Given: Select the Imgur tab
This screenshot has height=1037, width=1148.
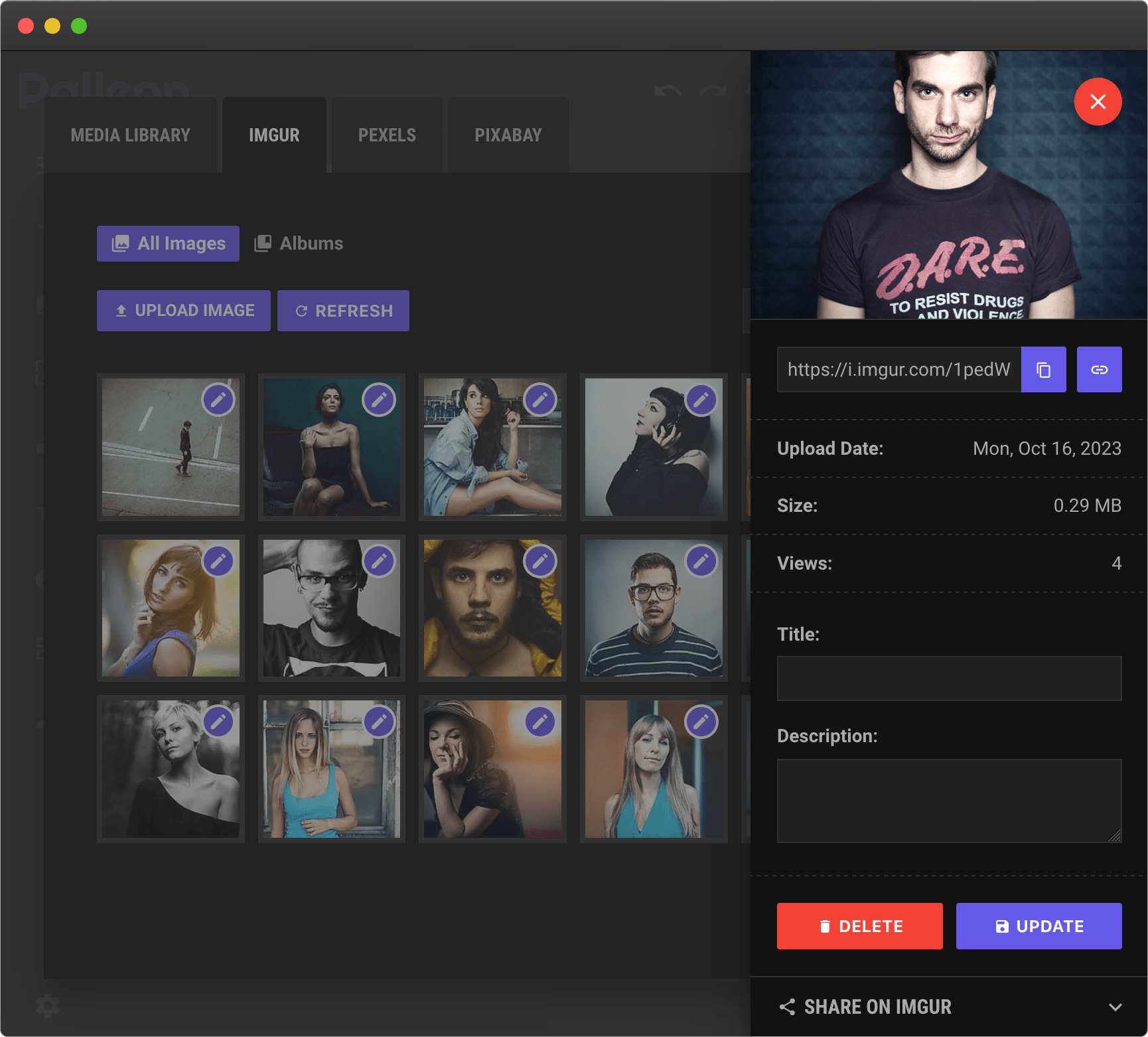Looking at the screenshot, I should pyautogui.click(x=274, y=135).
